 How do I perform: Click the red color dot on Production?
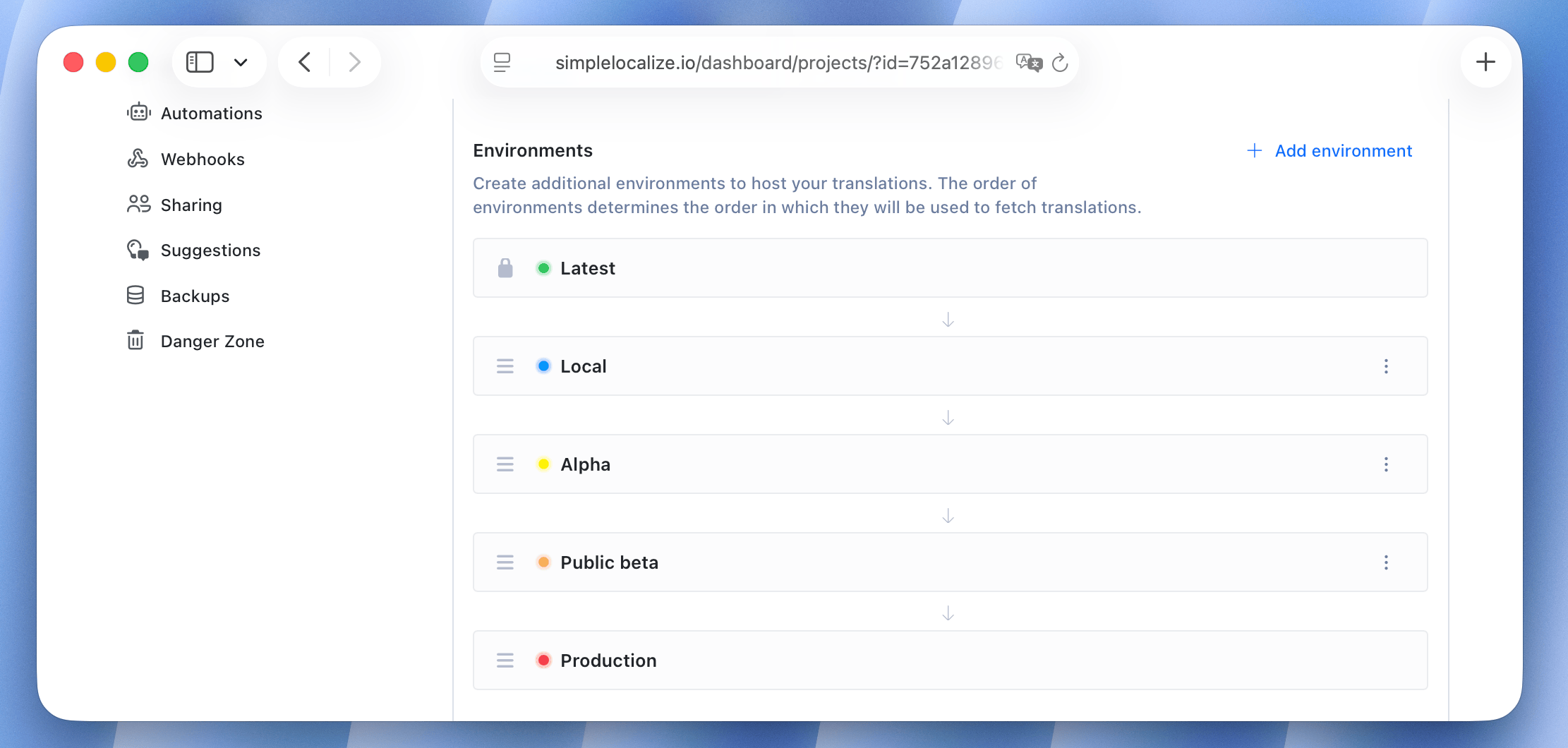543,660
